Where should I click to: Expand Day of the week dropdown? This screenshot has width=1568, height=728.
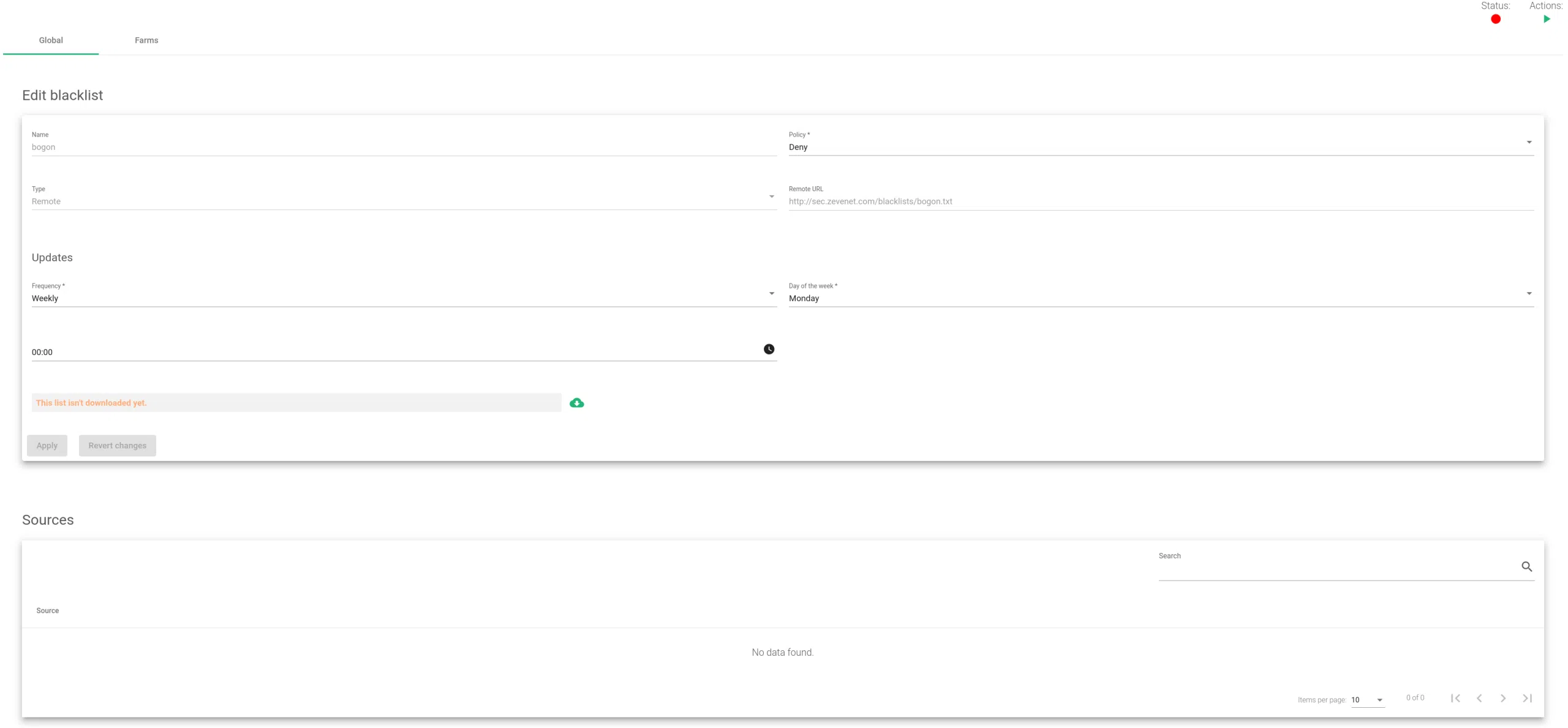pos(1161,298)
